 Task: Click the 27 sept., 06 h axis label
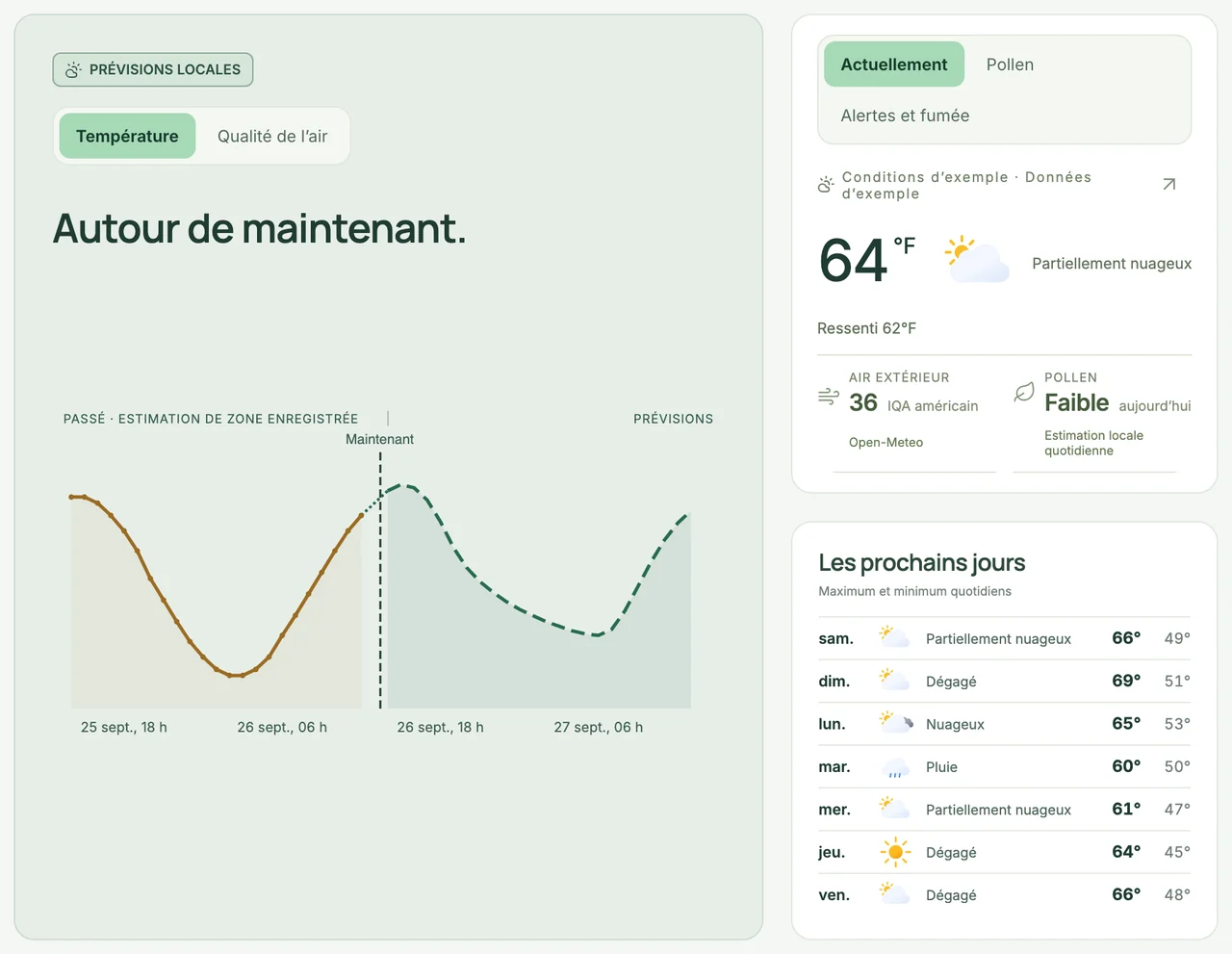pos(598,727)
